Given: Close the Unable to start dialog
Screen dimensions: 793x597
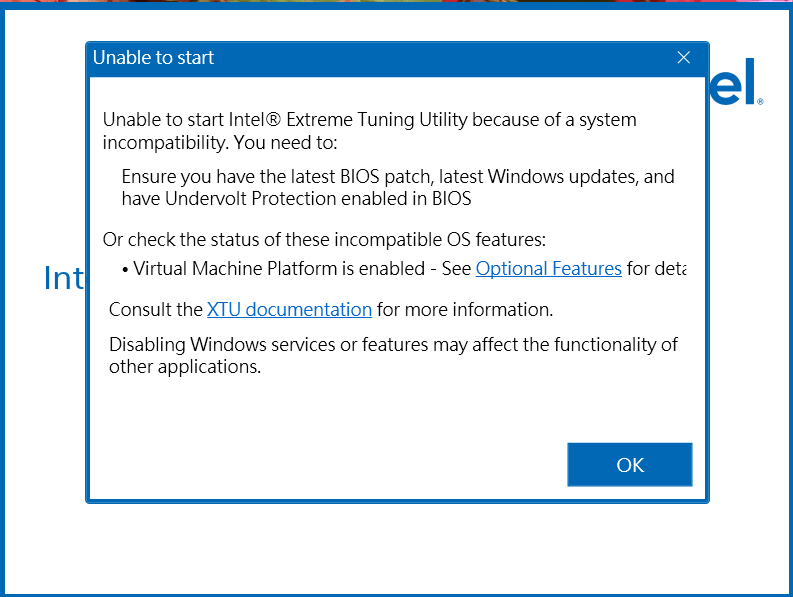Looking at the screenshot, I should point(684,58).
